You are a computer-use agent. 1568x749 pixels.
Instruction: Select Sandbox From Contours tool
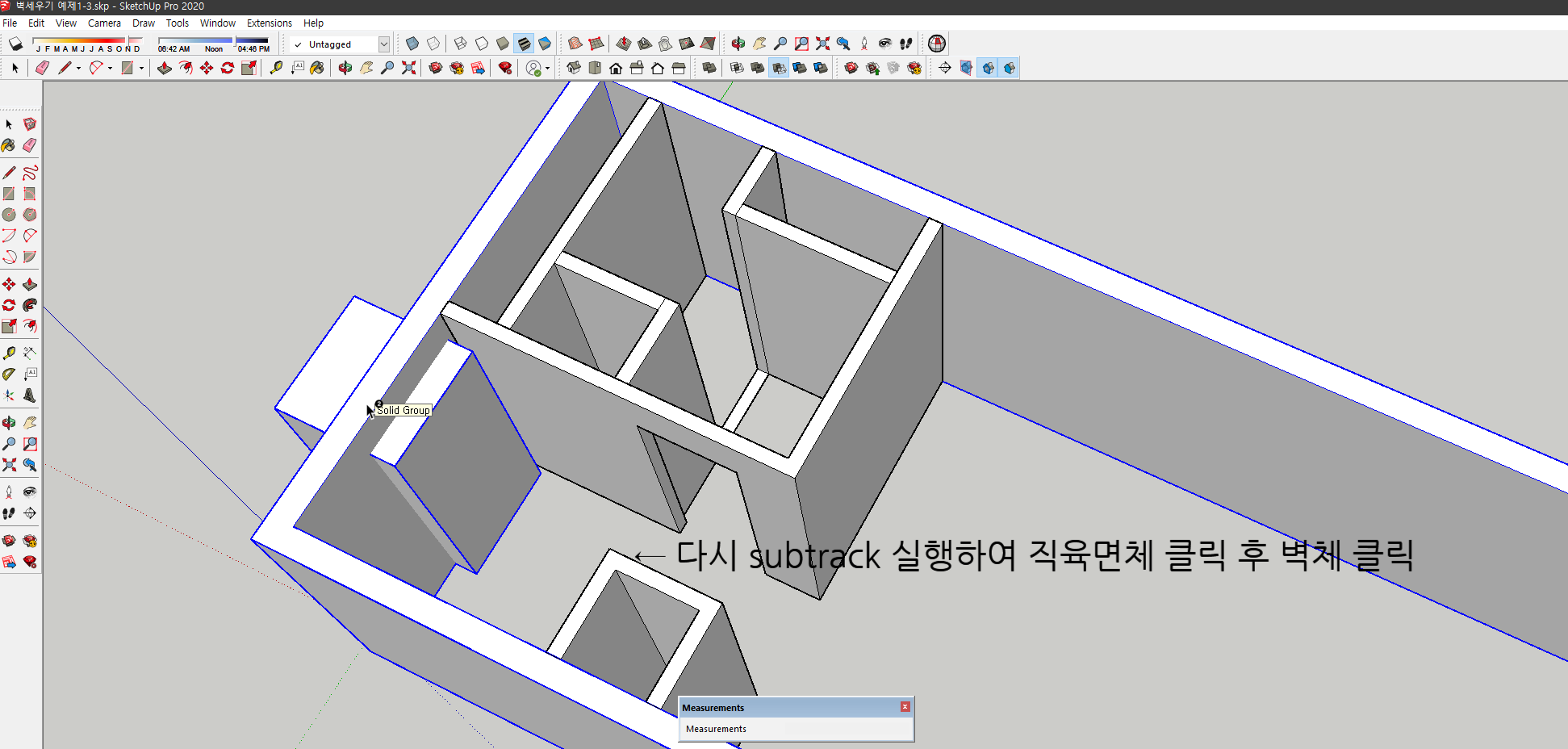click(x=575, y=44)
